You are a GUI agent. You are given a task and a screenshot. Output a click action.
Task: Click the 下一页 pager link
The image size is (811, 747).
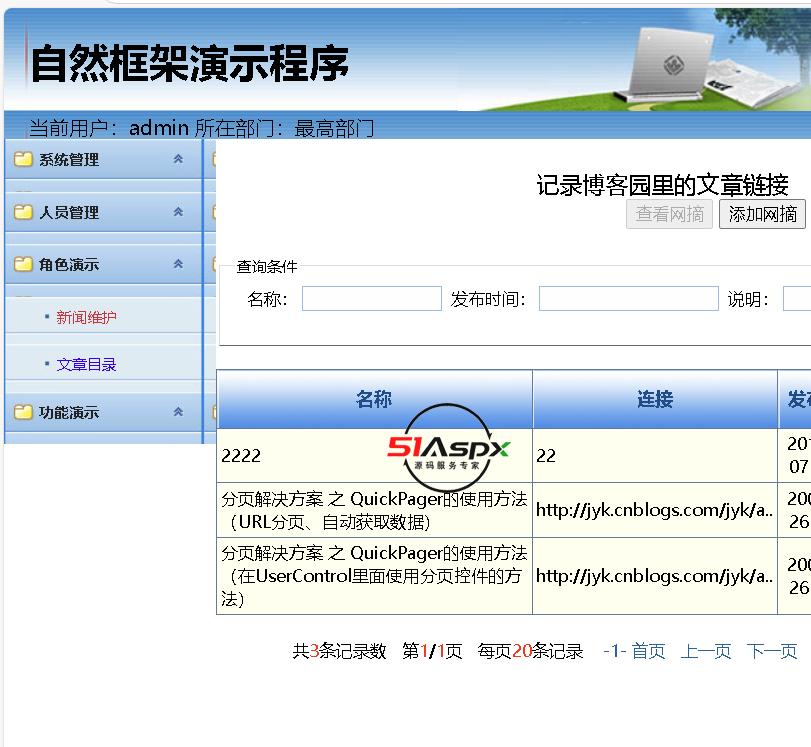click(x=772, y=650)
